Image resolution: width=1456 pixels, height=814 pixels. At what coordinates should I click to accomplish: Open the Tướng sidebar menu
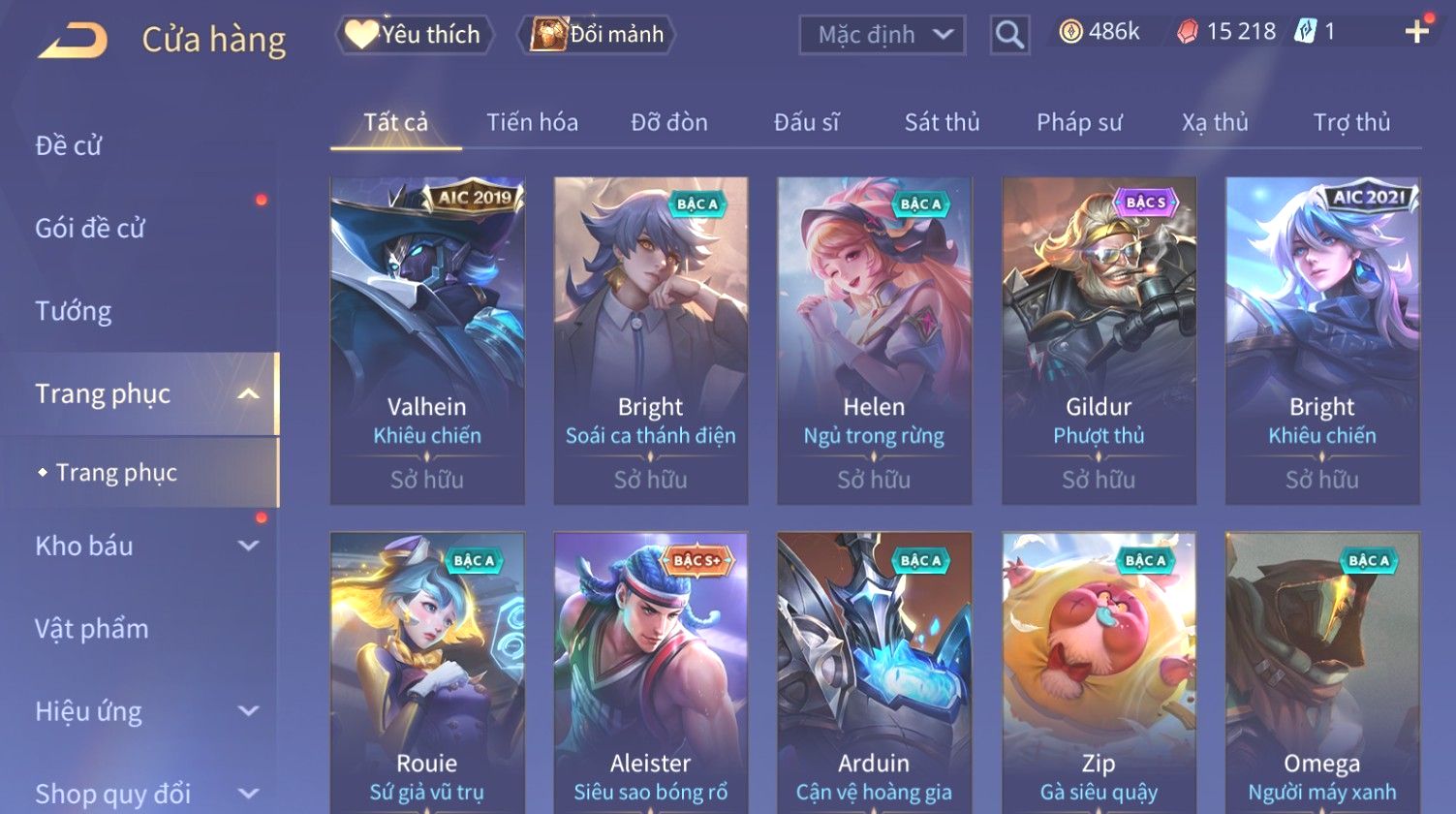tap(74, 311)
